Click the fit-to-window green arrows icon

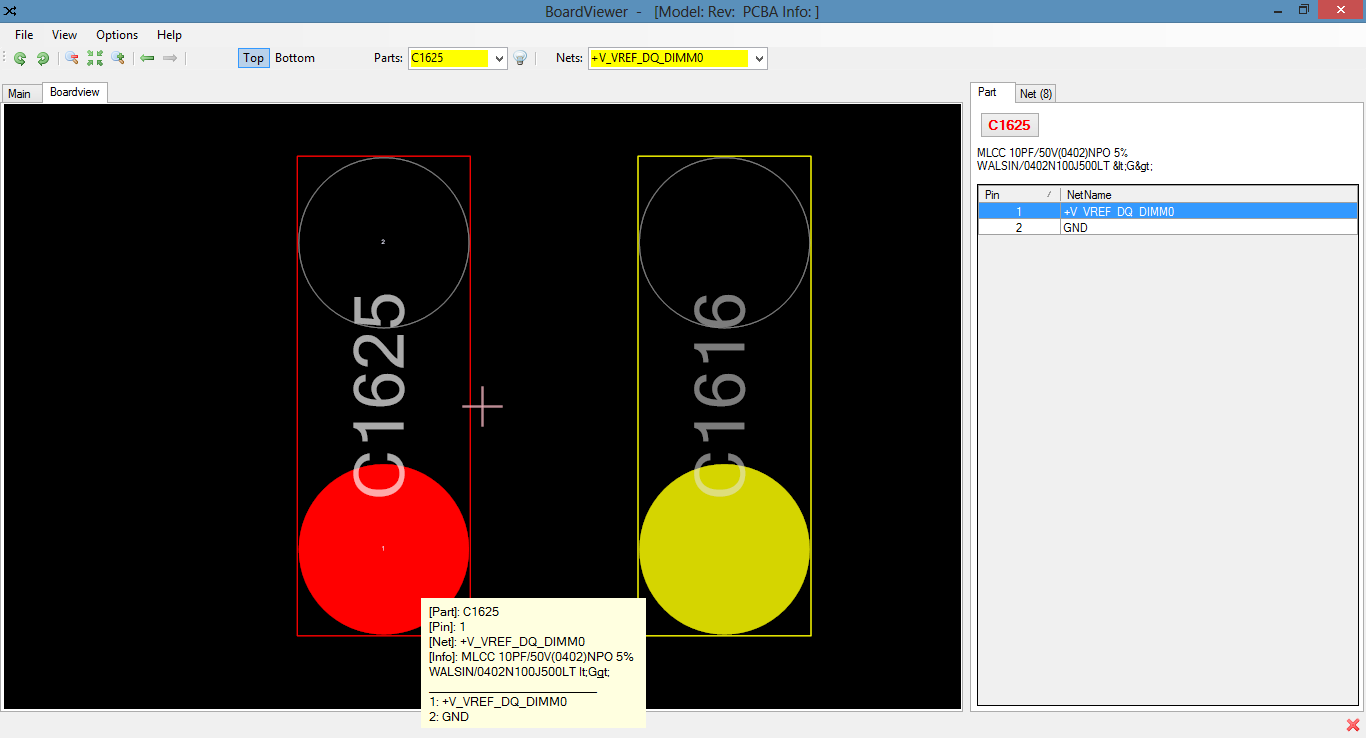(x=95, y=58)
